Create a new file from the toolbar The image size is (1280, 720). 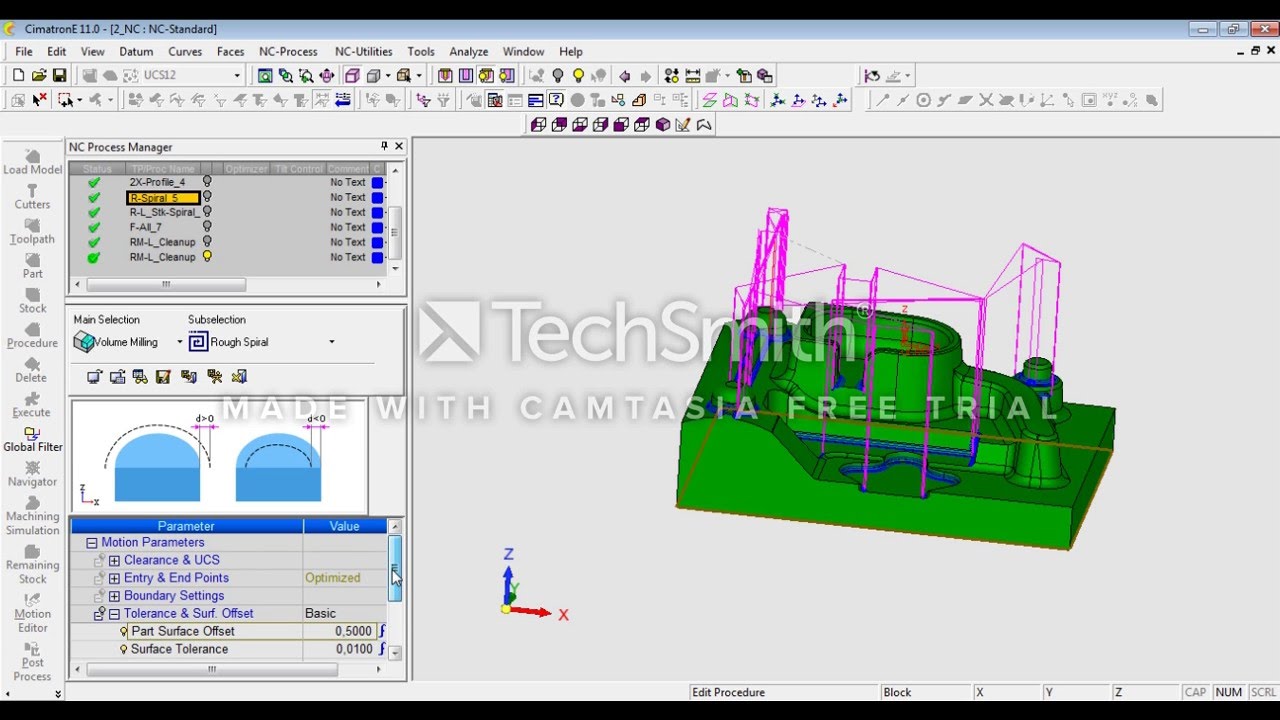18,75
